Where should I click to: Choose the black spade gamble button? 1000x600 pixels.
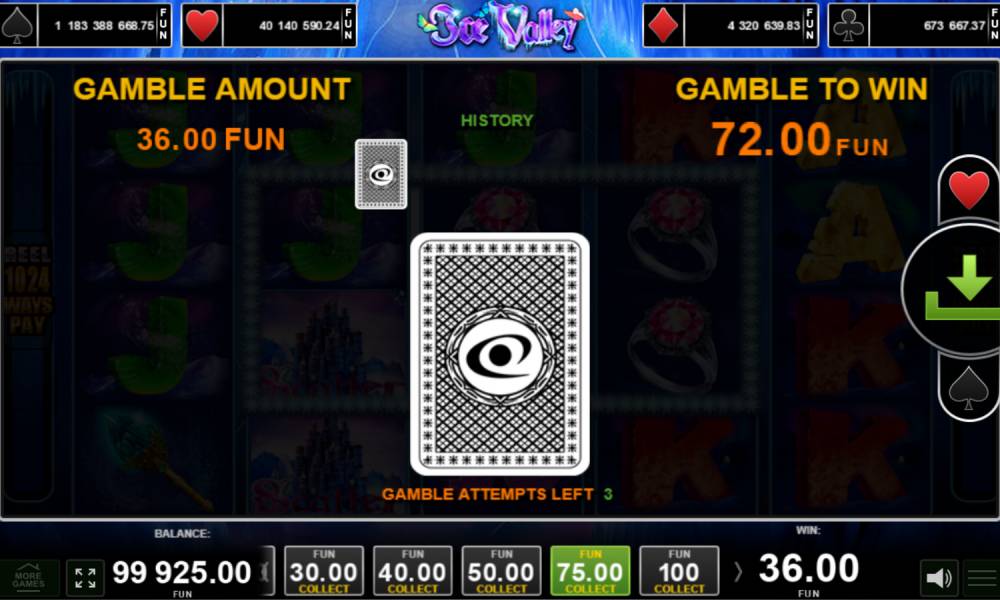click(969, 388)
